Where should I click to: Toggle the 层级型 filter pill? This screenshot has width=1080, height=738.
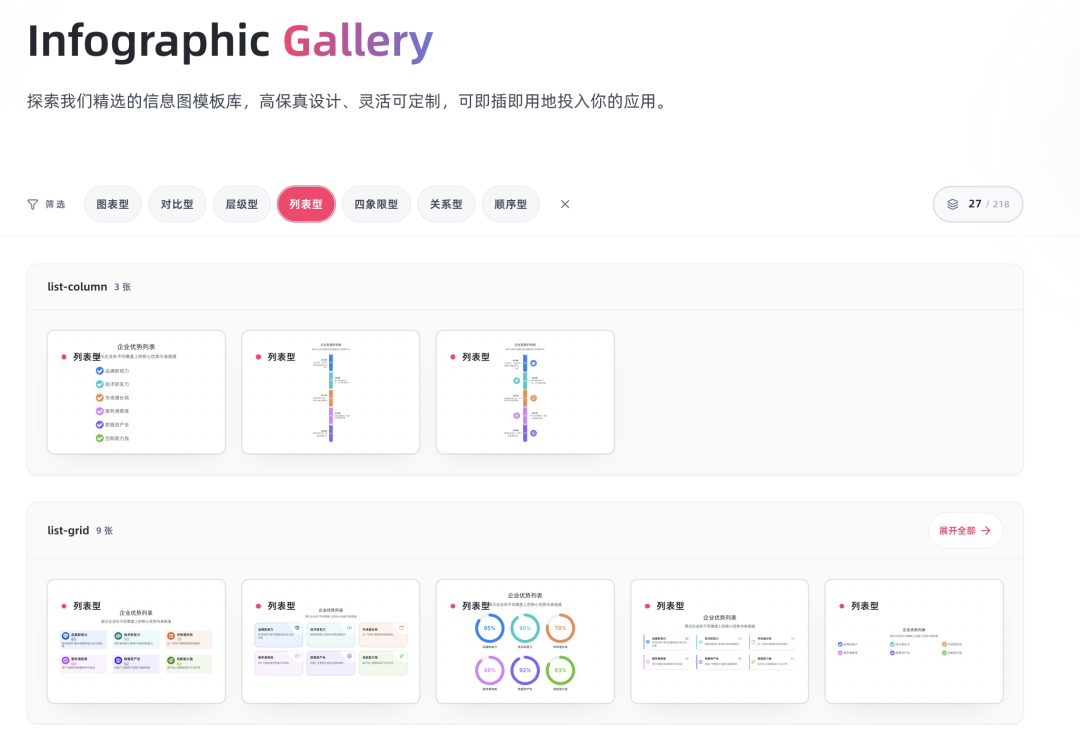(x=241, y=203)
